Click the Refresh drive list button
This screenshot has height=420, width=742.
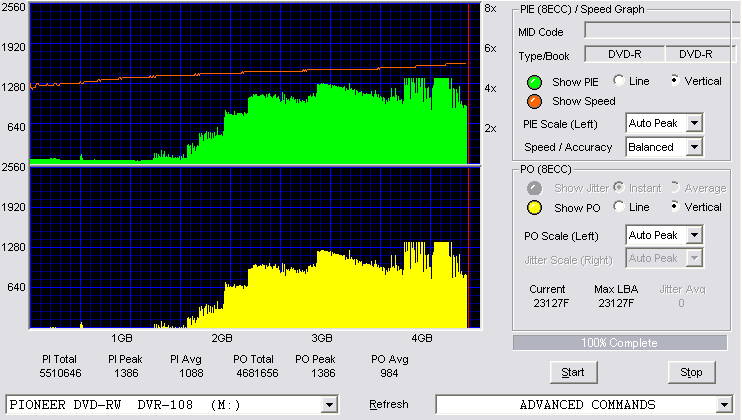pyautogui.click(x=389, y=404)
